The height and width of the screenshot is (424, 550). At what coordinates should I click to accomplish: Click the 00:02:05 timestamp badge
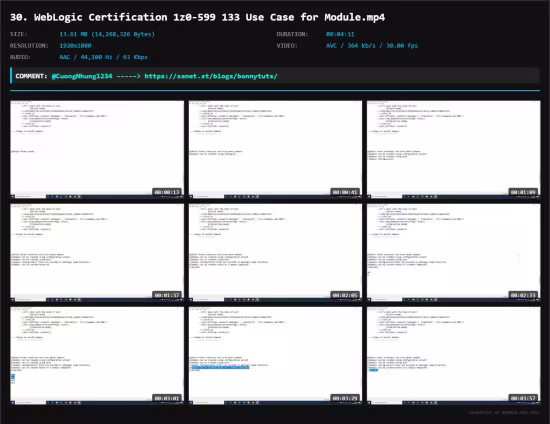point(345,295)
